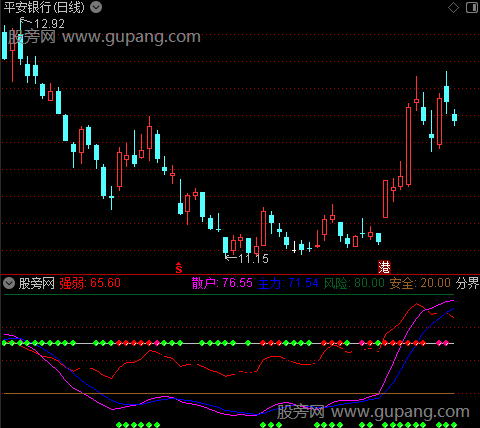The height and width of the screenshot is (428, 480).
Task: Click the 安全: 20.00 indicator value
Action: pyautogui.click(x=420, y=283)
